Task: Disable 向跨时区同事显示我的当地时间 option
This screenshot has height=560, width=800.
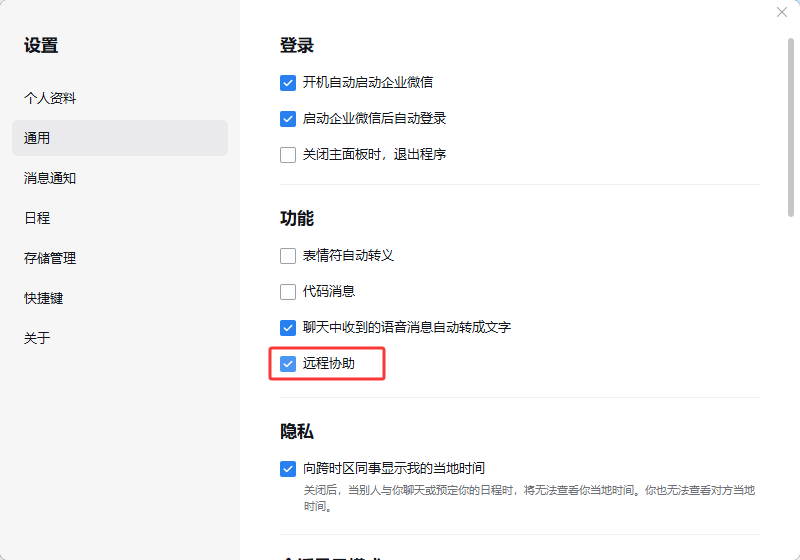Action: (288, 468)
